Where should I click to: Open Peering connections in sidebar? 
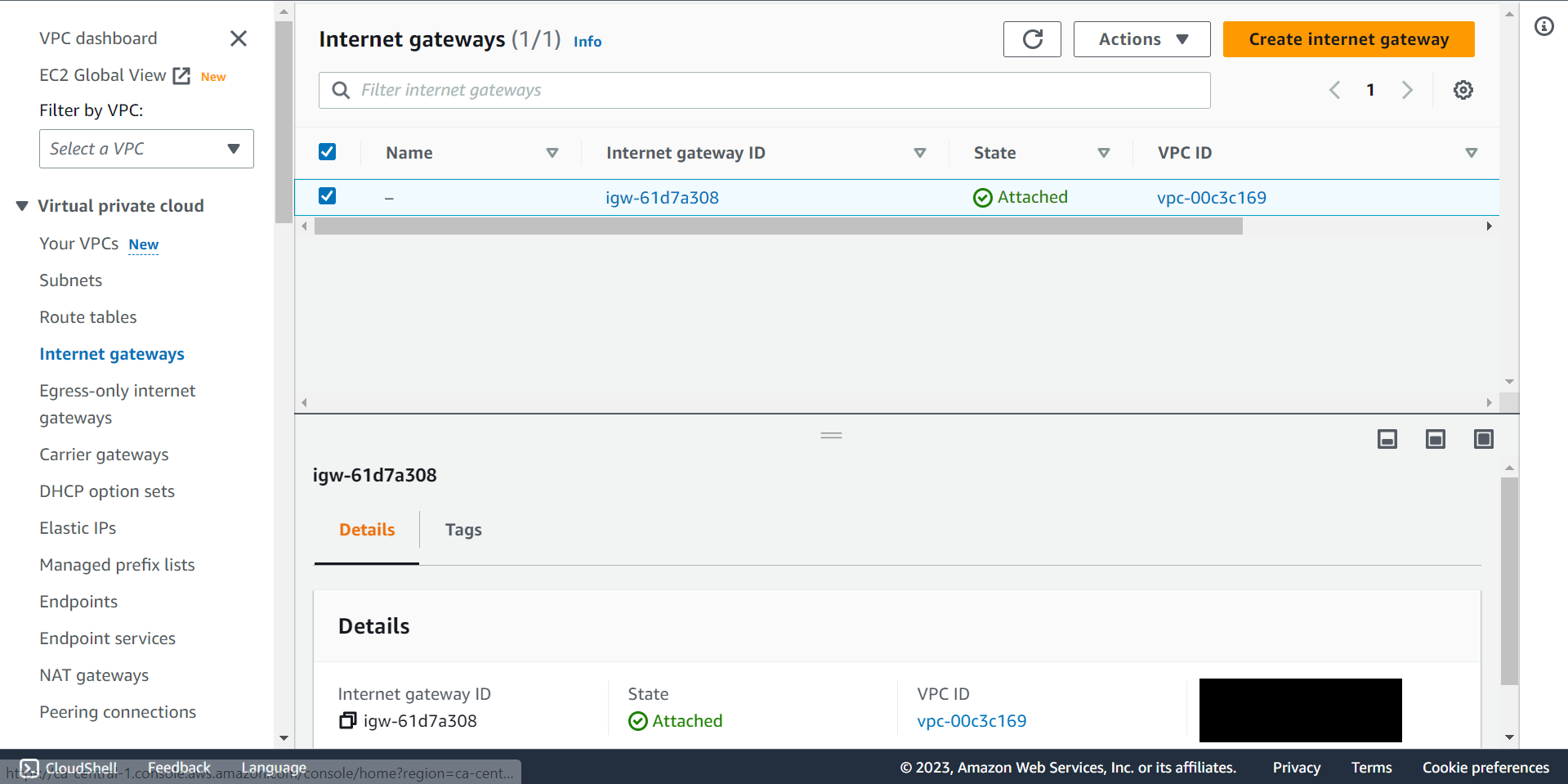[118, 712]
